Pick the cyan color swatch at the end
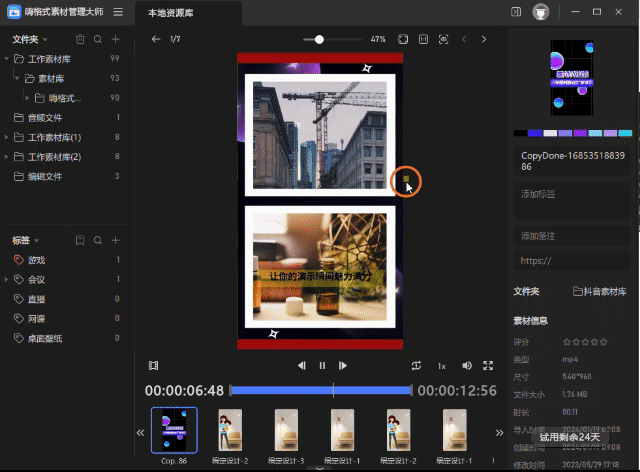 pos(625,133)
